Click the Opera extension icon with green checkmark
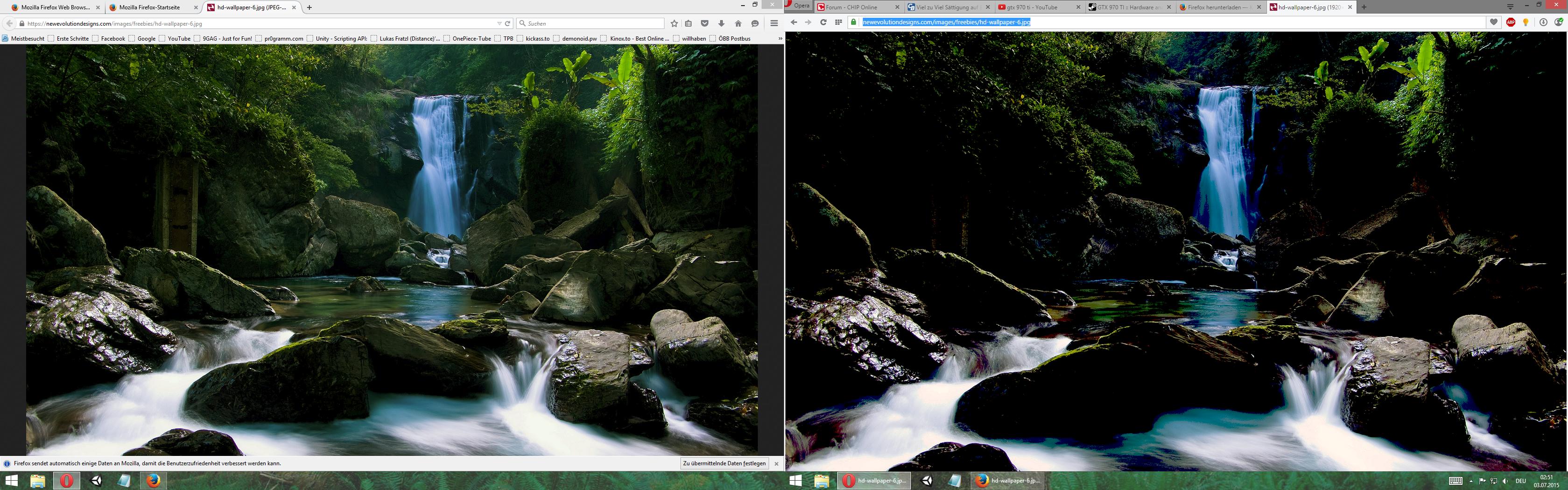 point(1558,22)
